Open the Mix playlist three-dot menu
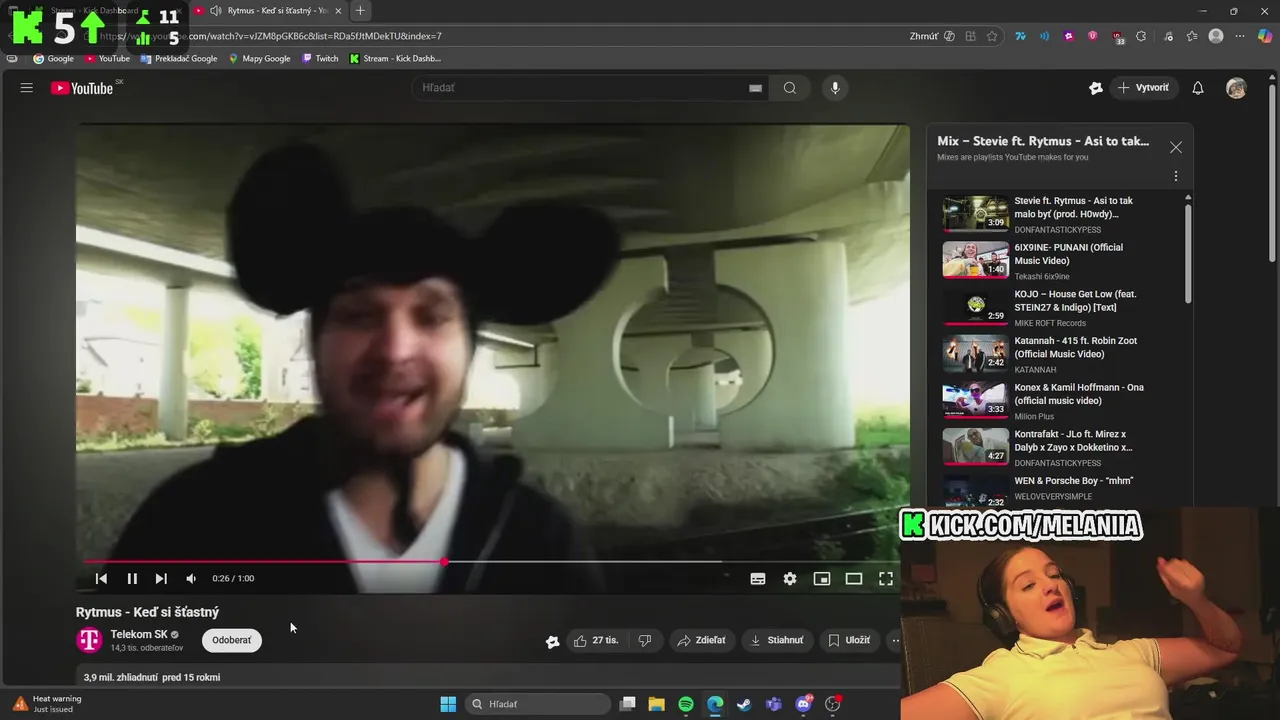The image size is (1280, 720). [1176, 176]
